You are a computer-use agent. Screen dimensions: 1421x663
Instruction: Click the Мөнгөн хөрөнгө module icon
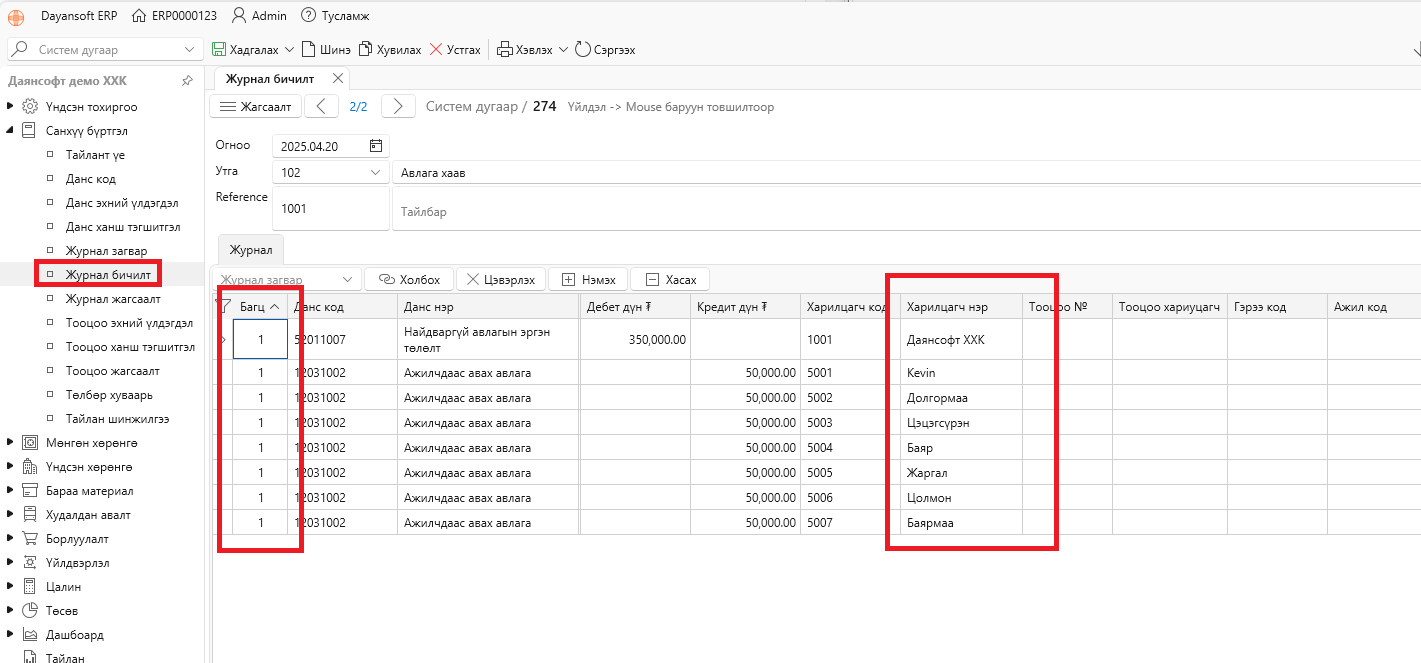[31, 442]
